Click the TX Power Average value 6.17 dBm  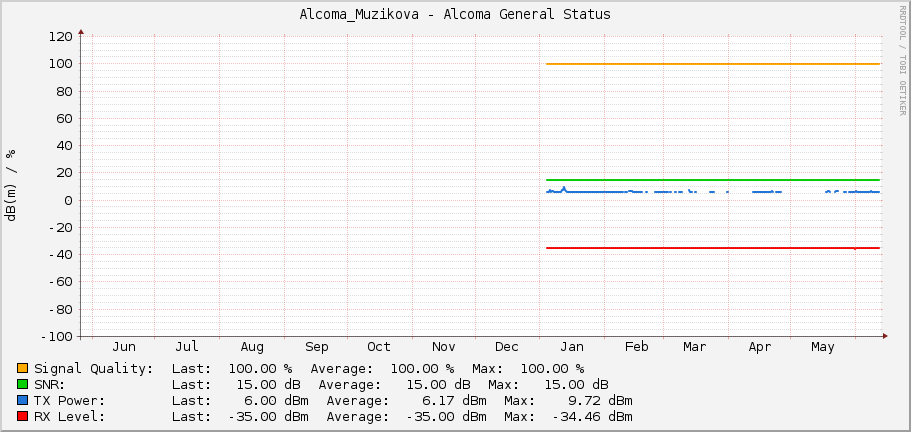pos(454,401)
